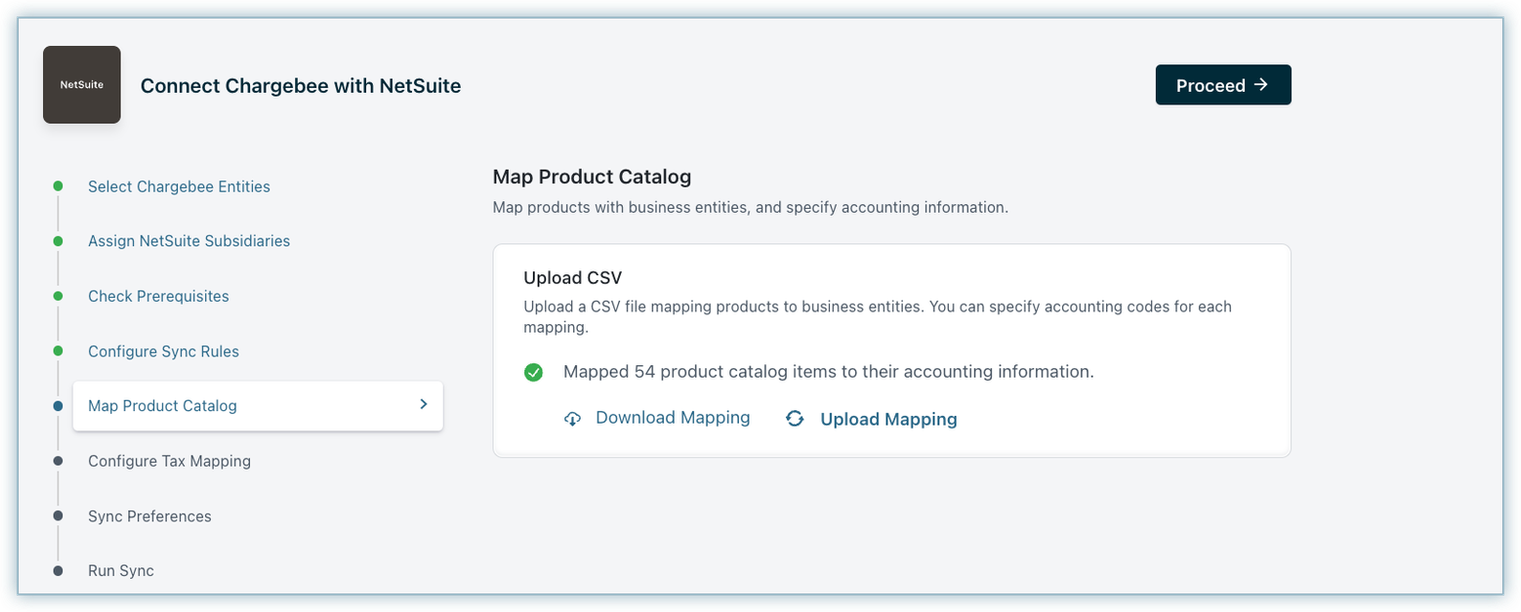Click the green dot beside Select Chargebee Entities
Image resolution: width=1521 pixels, height=612 pixels.
58,186
